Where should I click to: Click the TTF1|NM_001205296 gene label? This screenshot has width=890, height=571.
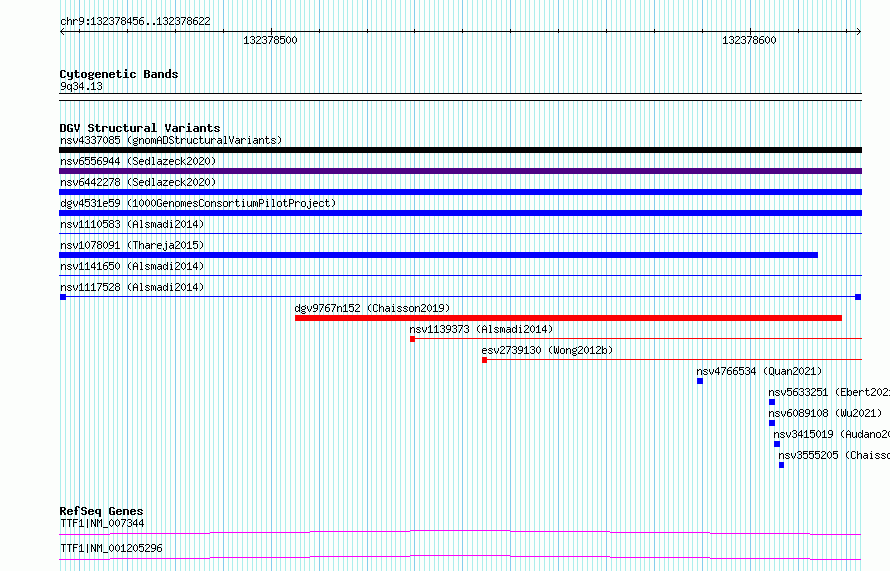tap(111, 548)
